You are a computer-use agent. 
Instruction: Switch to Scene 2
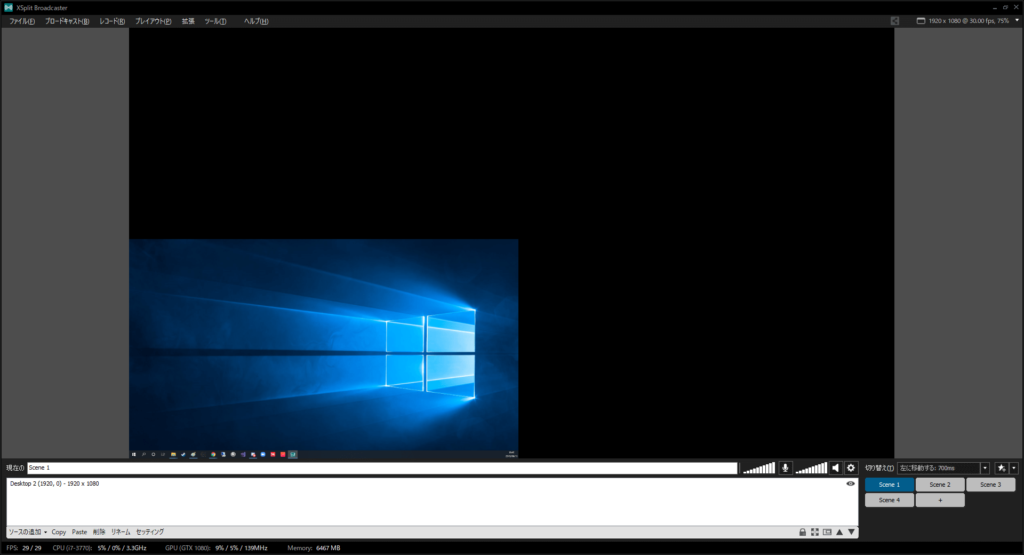pyautogui.click(x=940, y=484)
